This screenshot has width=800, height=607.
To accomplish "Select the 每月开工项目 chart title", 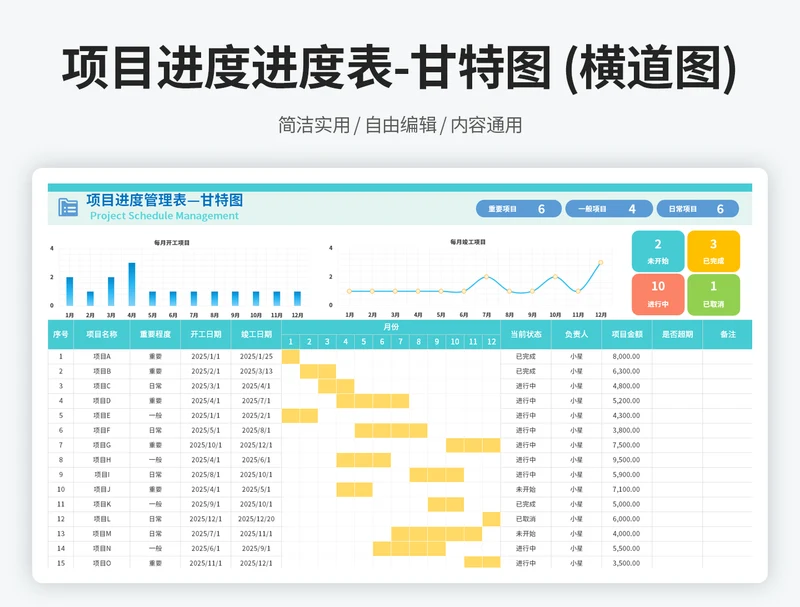I will point(172,243).
